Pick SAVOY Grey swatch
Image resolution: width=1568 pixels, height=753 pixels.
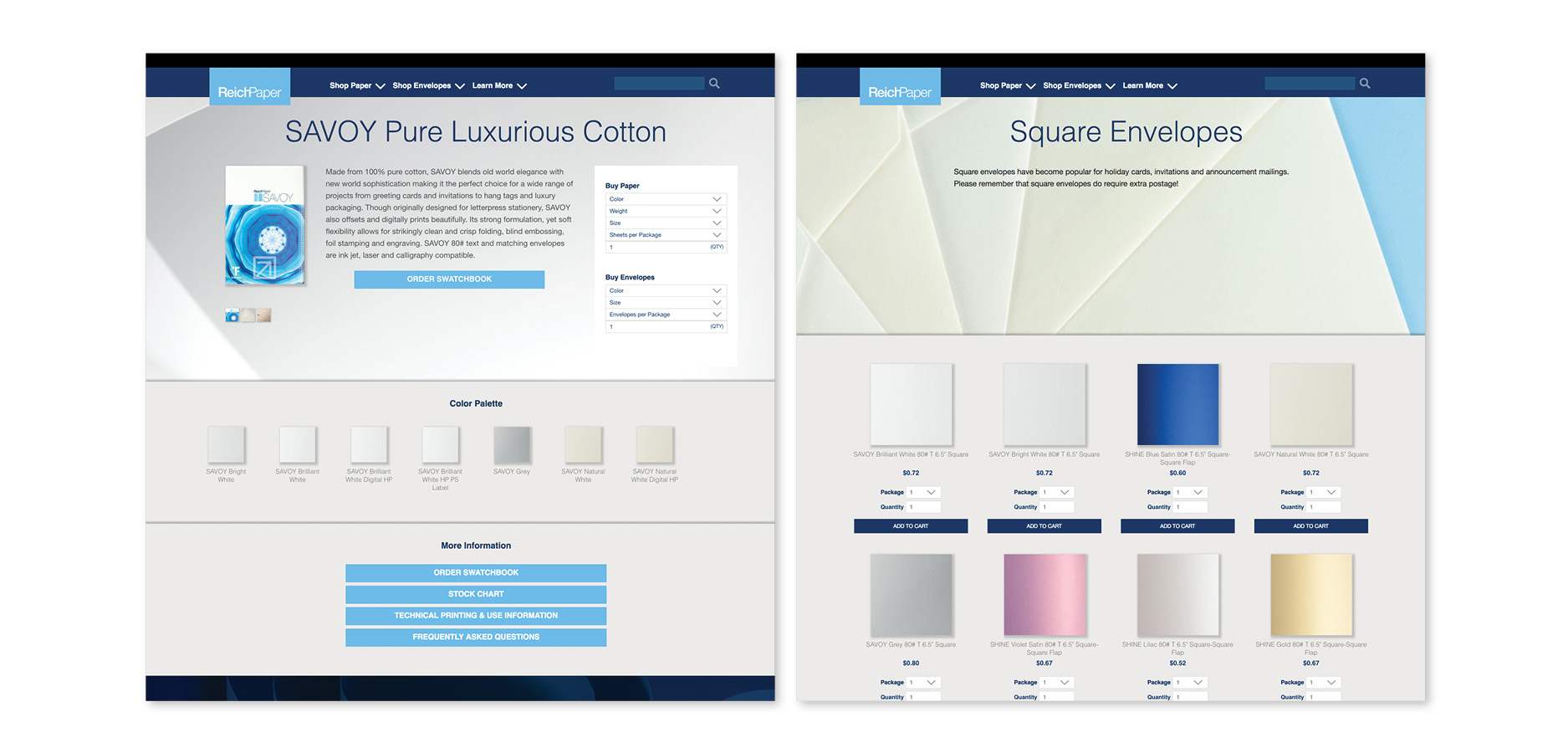[512, 444]
